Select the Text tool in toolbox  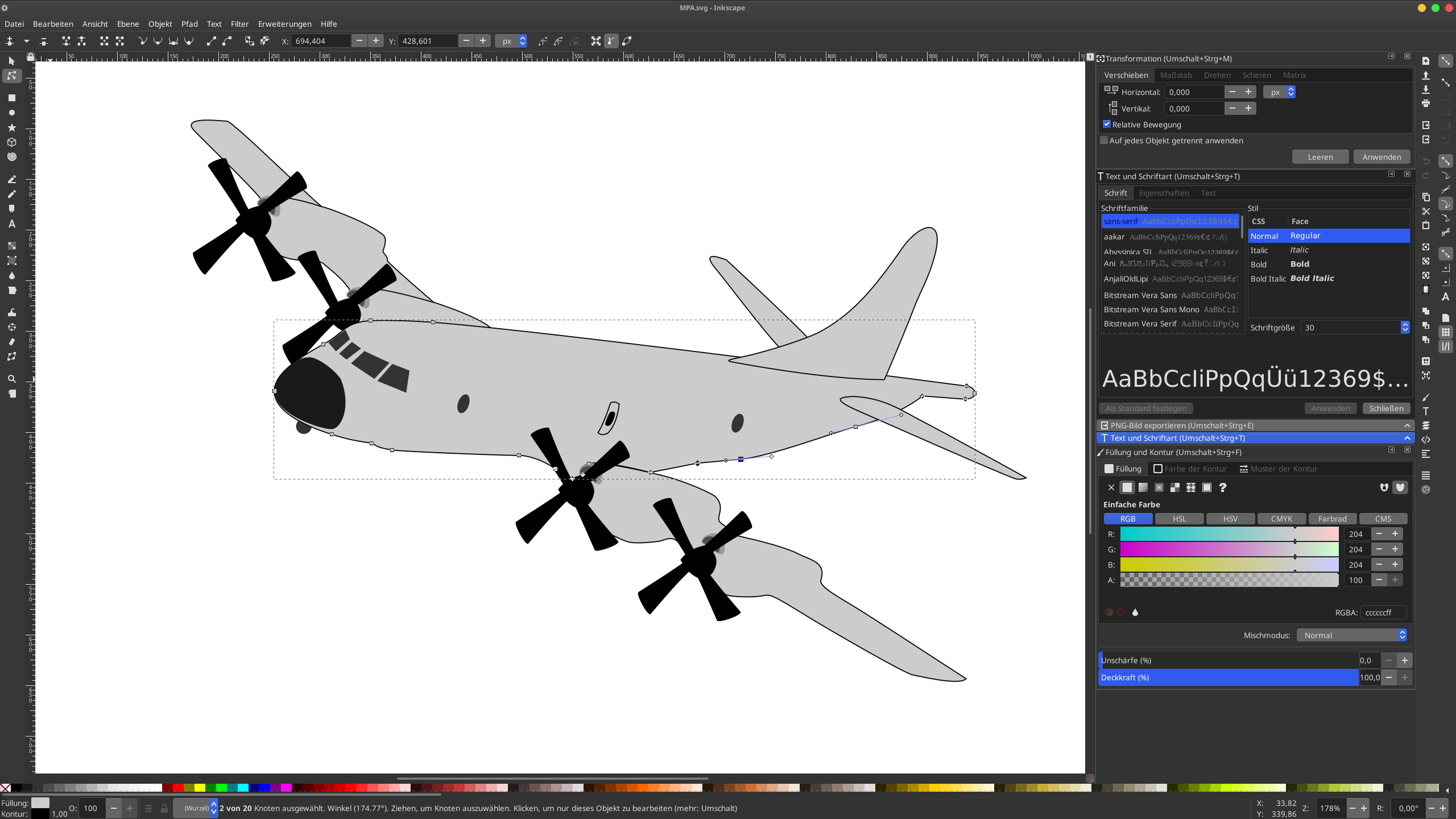tap(11, 224)
